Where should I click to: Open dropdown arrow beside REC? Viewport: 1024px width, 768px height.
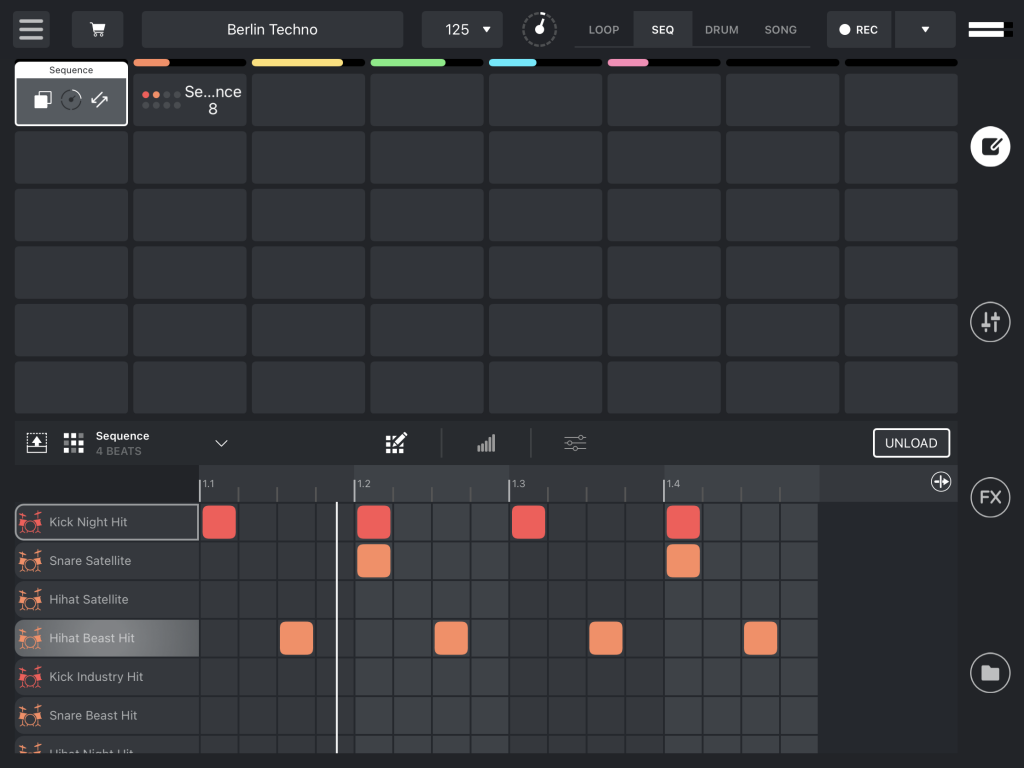point(925,29)
